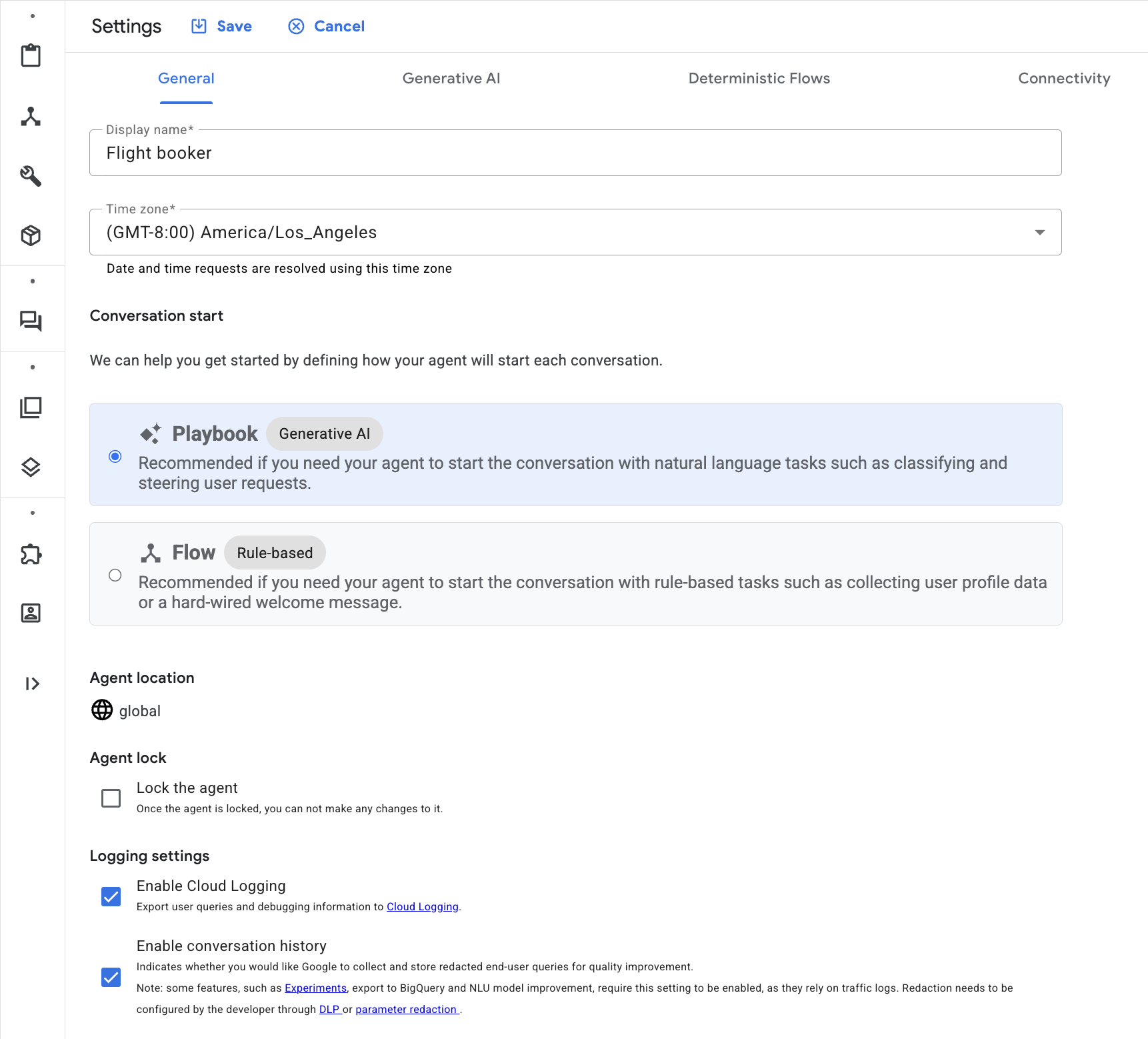Viewport: 1148px width, 1039px height.
Task: Check the Lock the agent option
Action: point(111,798)
